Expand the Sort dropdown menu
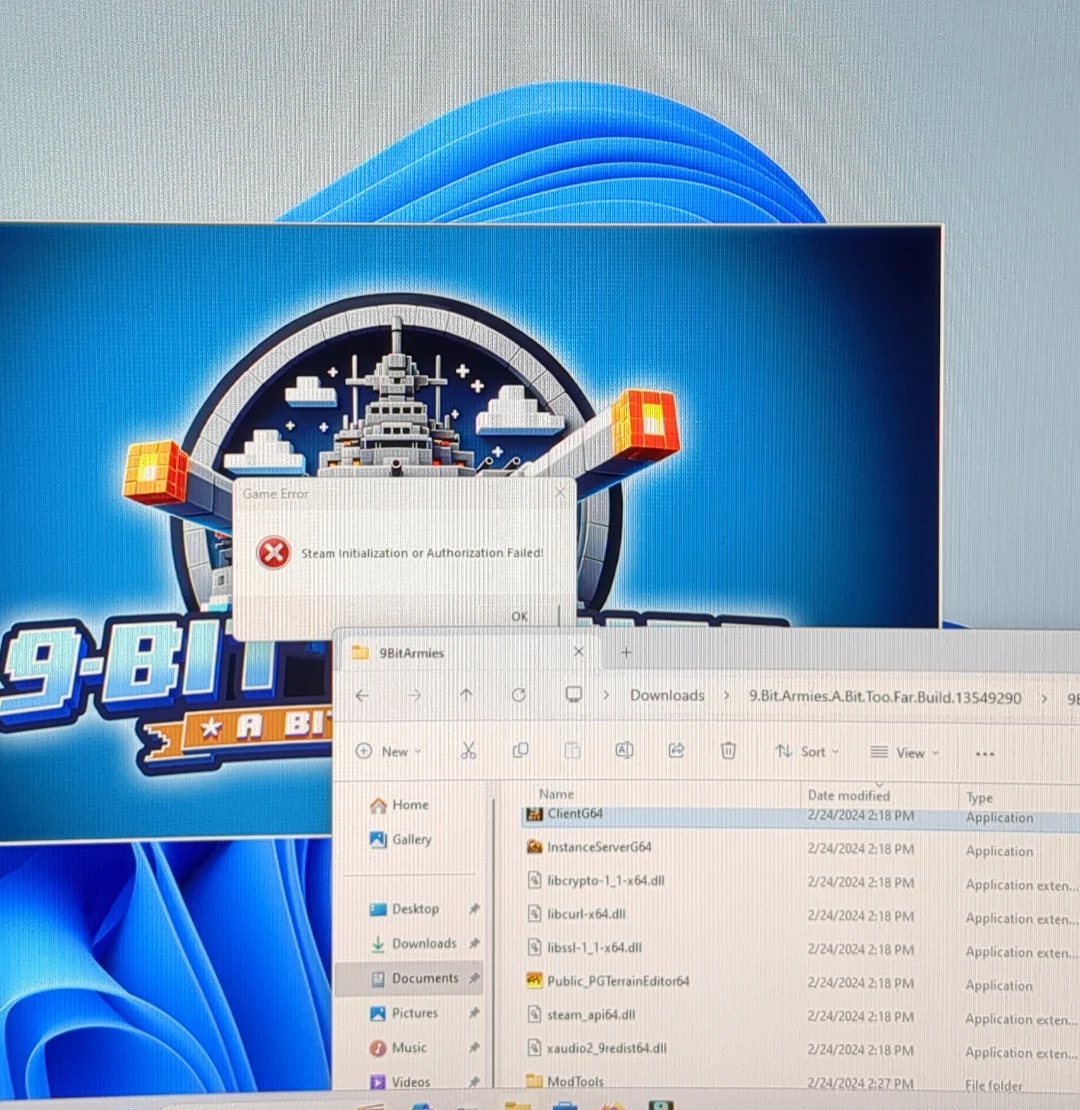The width and height of the screenshot is (1080, 1110). click(x=807, y=752)
